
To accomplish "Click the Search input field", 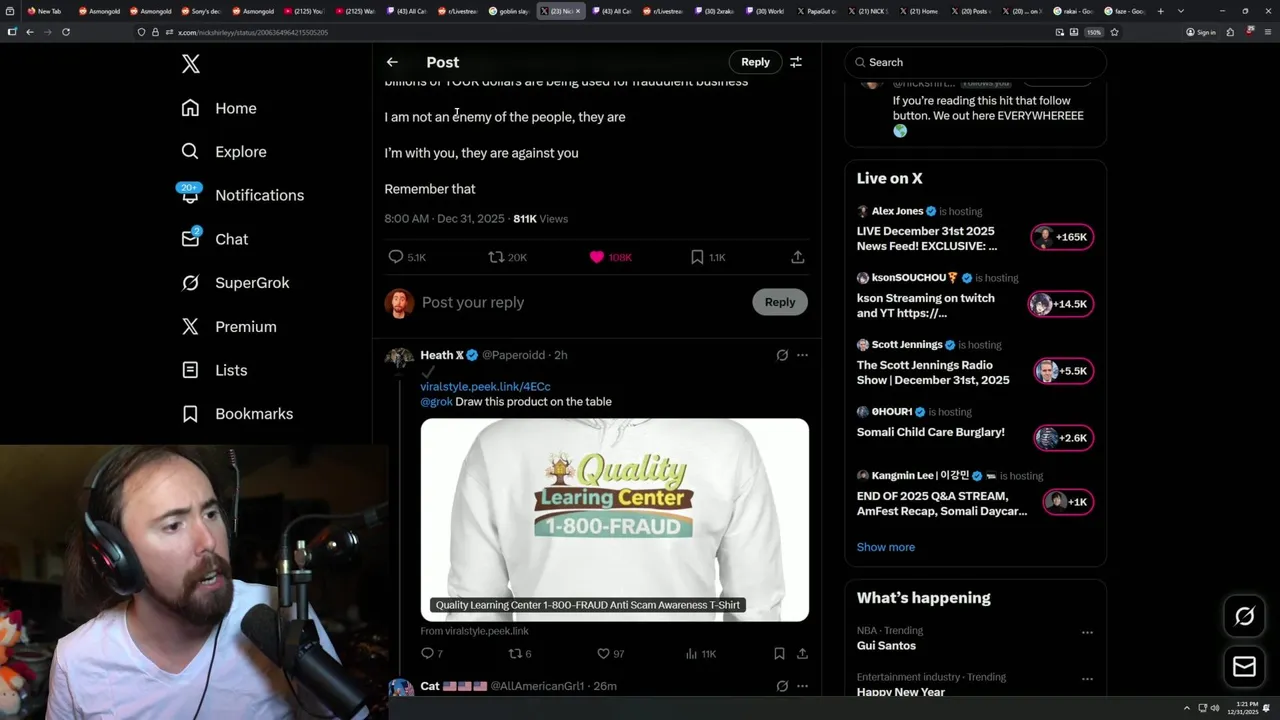I will (x=975, y=62).
